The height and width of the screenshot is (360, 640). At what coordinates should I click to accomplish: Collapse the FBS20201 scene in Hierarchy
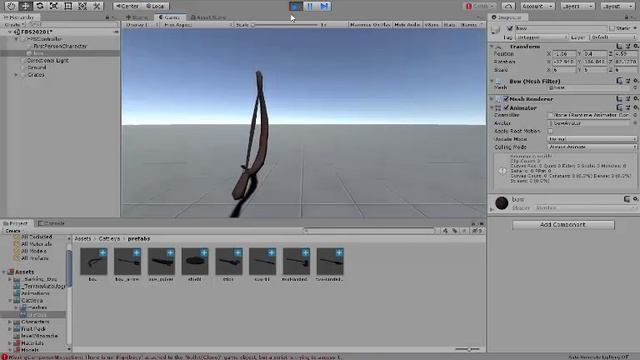(10, 32)
